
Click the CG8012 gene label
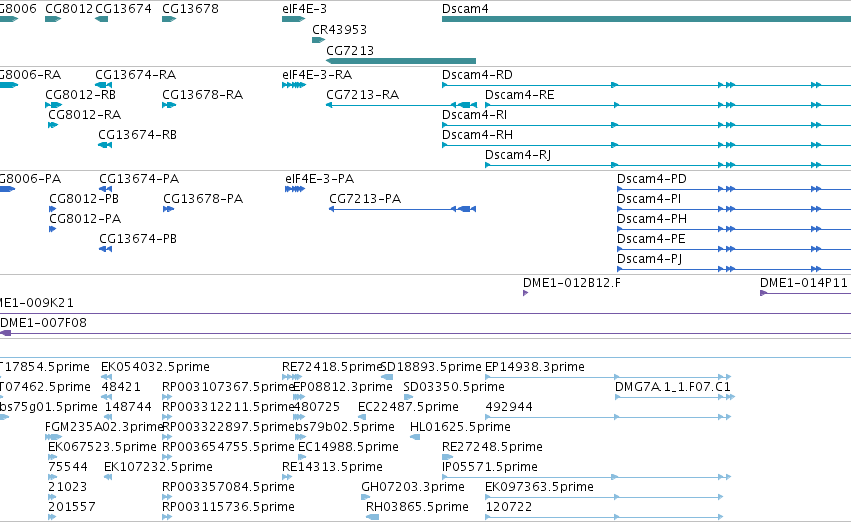[69, 9]
